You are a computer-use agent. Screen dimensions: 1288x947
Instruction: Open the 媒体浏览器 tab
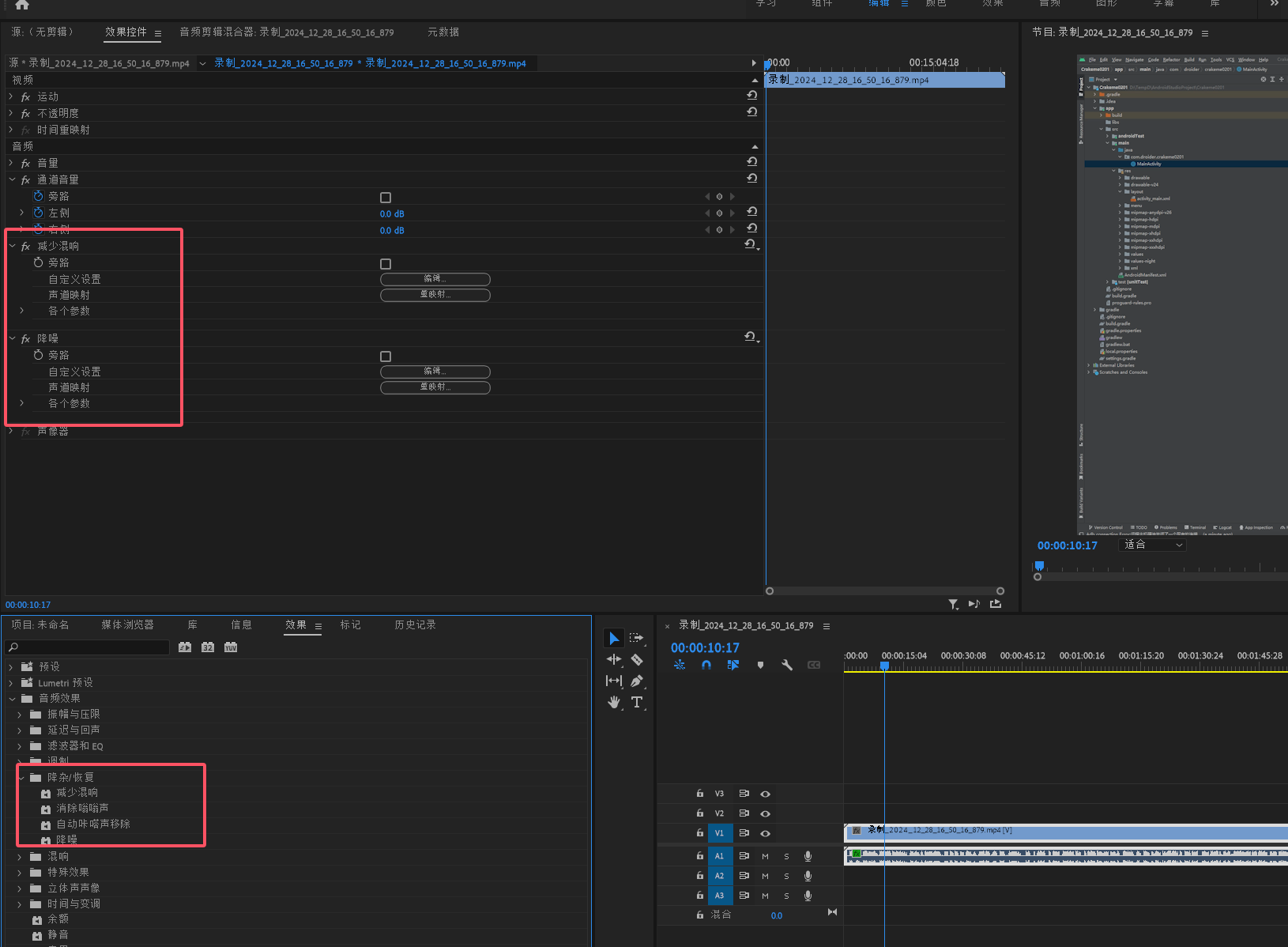(127, 624)
